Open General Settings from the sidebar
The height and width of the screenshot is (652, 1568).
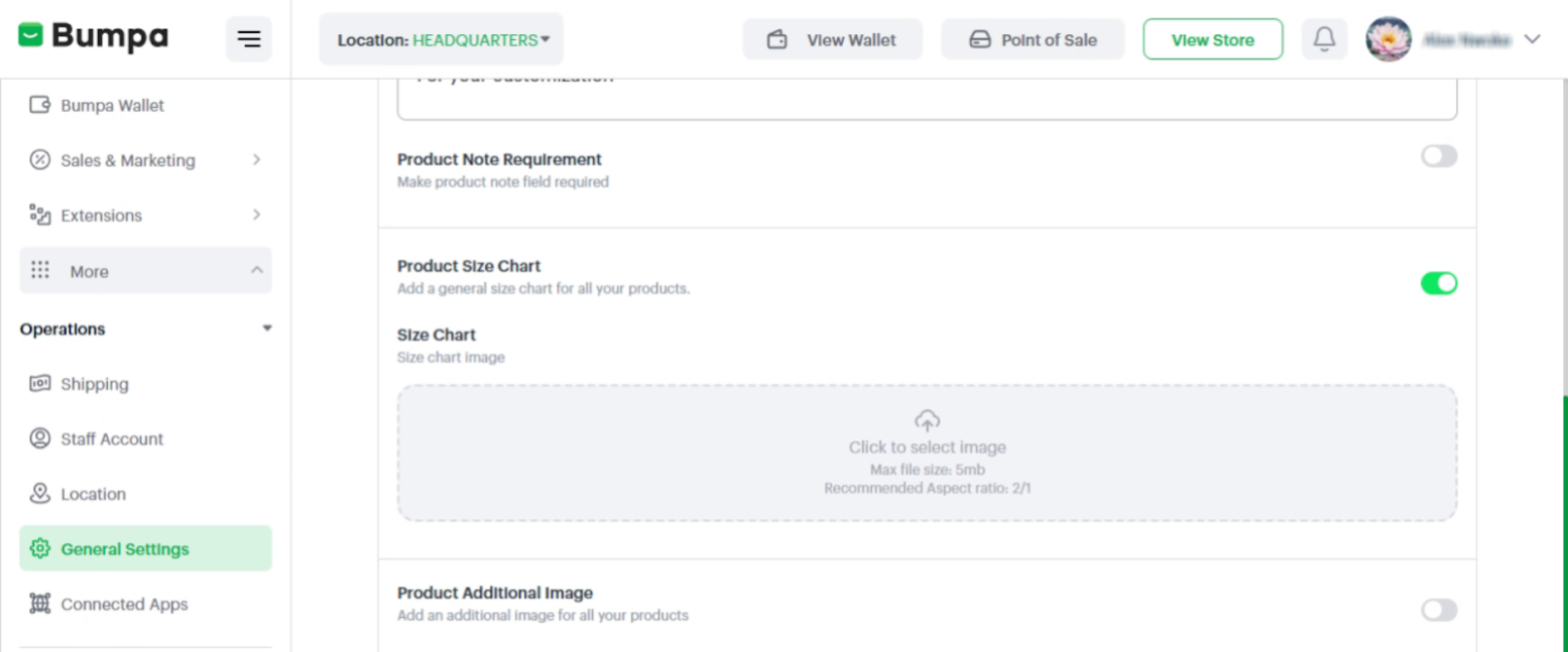tap(125, 548)
